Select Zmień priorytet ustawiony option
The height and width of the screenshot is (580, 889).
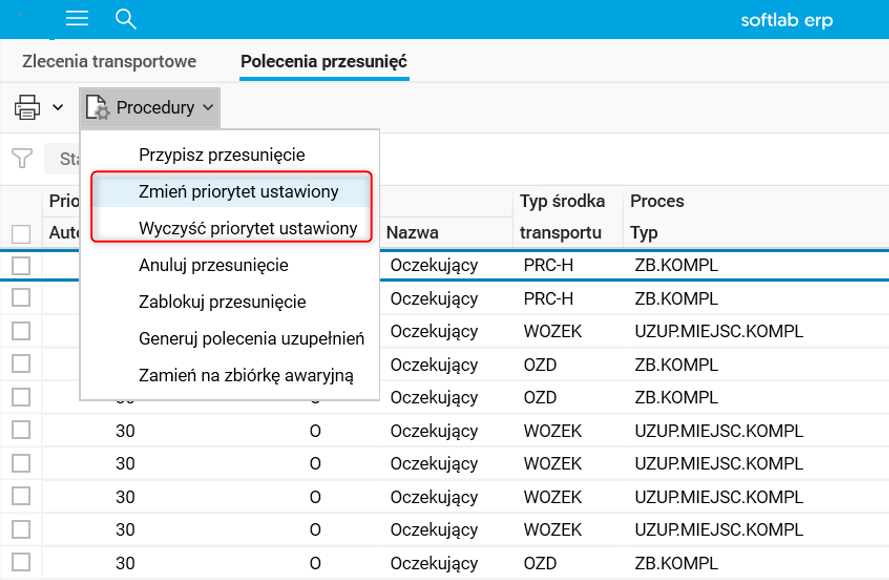point(239,191)
